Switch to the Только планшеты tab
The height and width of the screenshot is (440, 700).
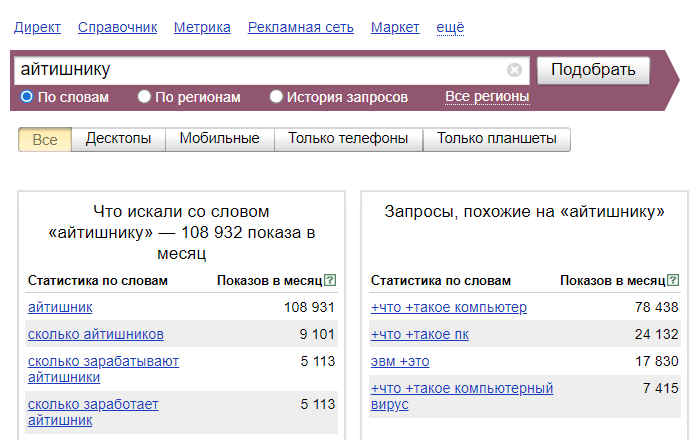click(496, 140)
